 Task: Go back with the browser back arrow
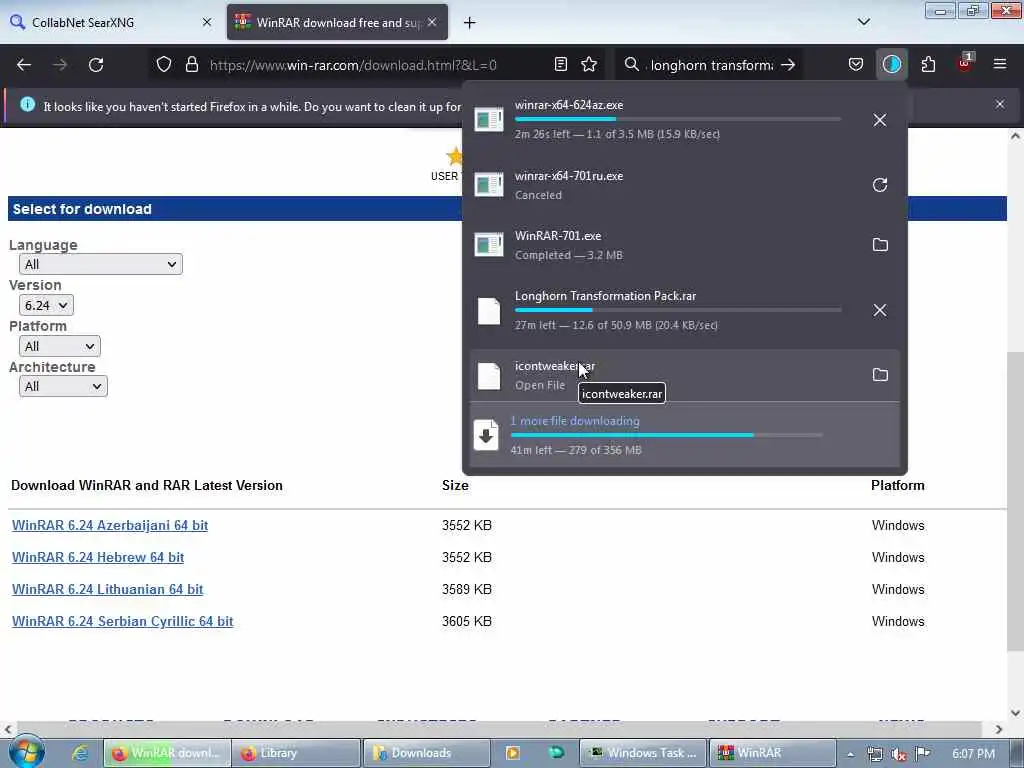click(24, 65)
